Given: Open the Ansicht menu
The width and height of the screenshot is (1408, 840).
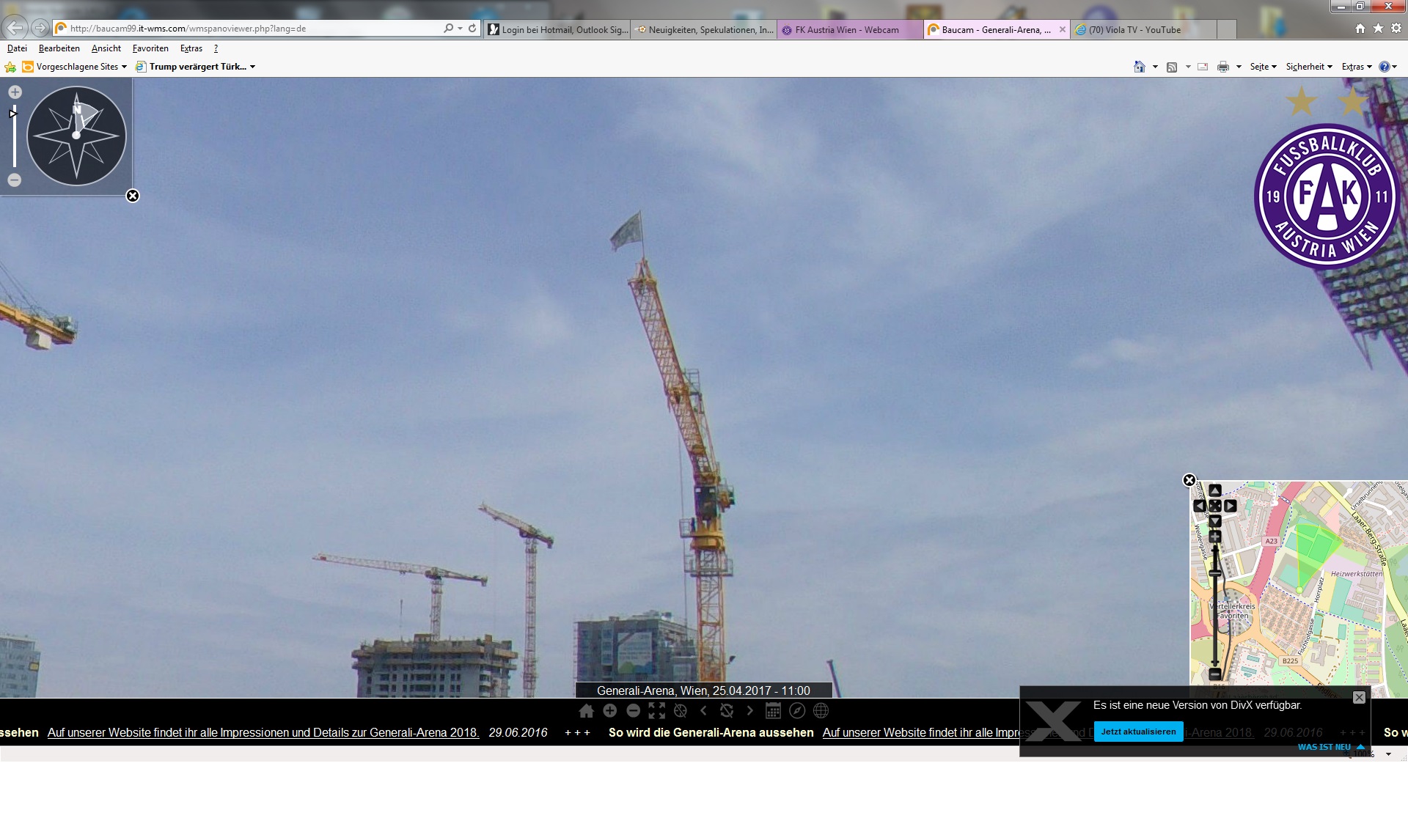Looking at the screenshot, I should coord(106,48).
